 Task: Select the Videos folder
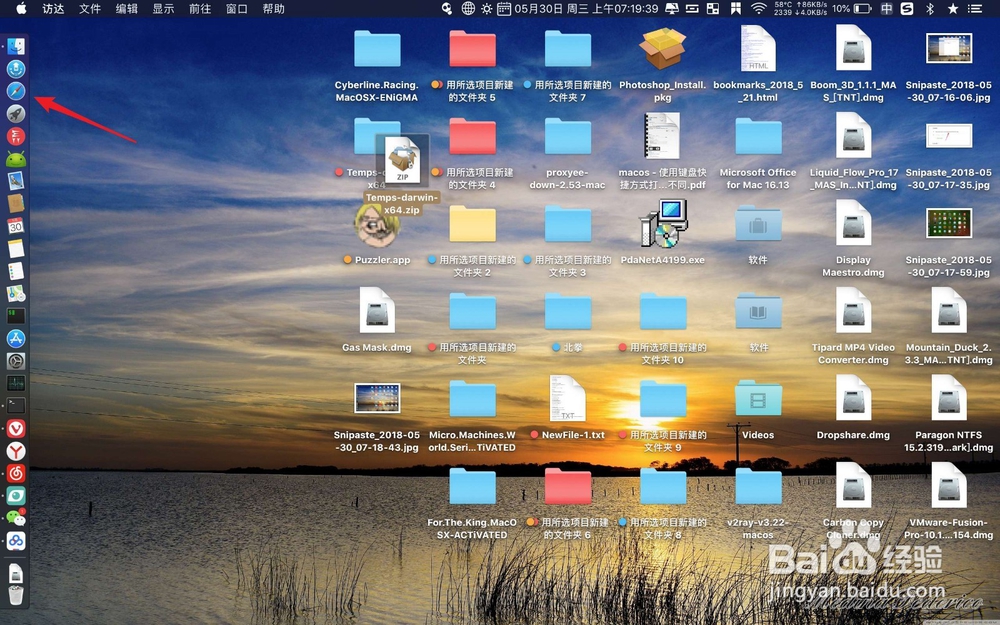(758, 399)
